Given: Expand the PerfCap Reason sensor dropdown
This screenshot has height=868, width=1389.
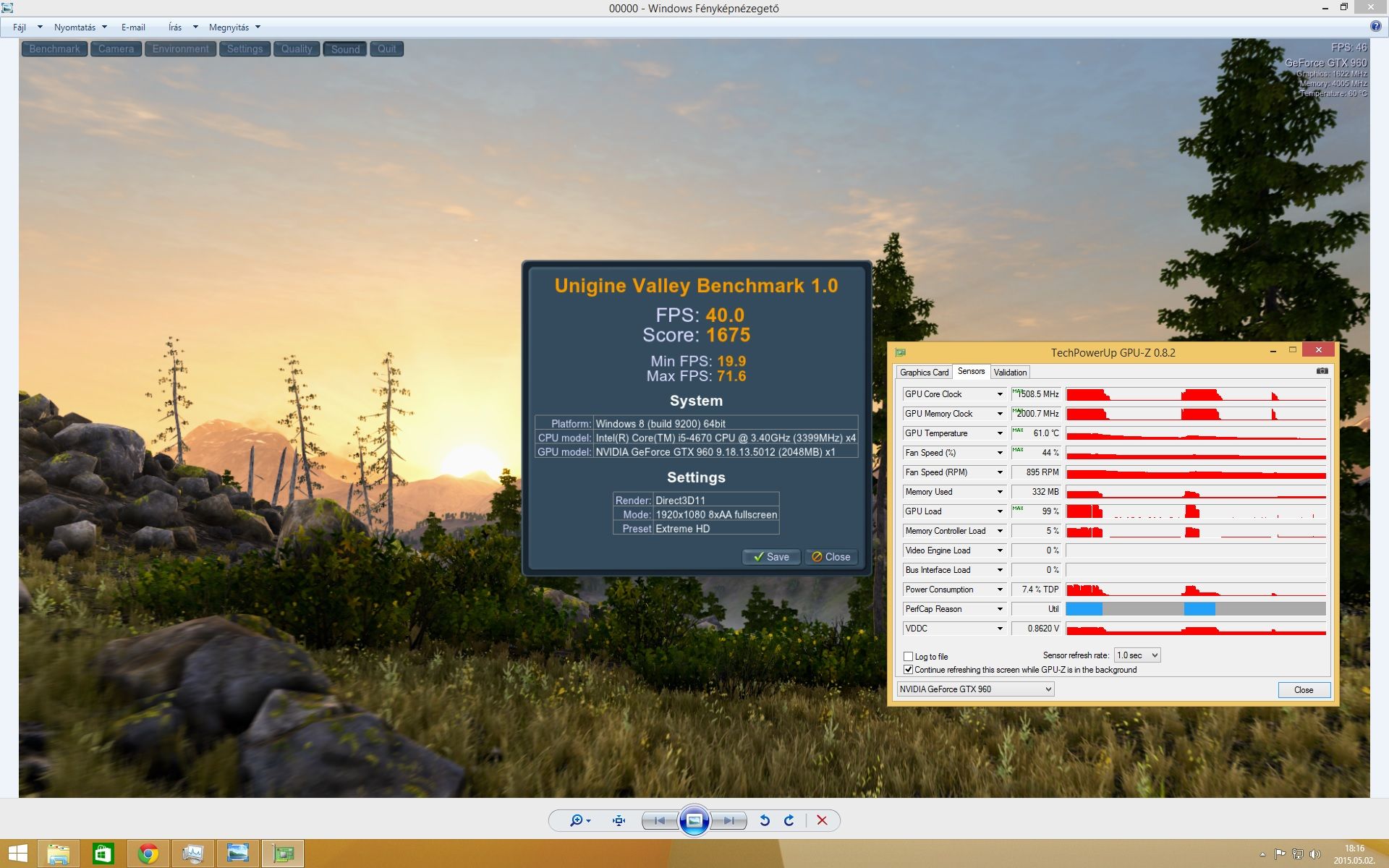Looking at the screenshot, I should point(1000,609).
